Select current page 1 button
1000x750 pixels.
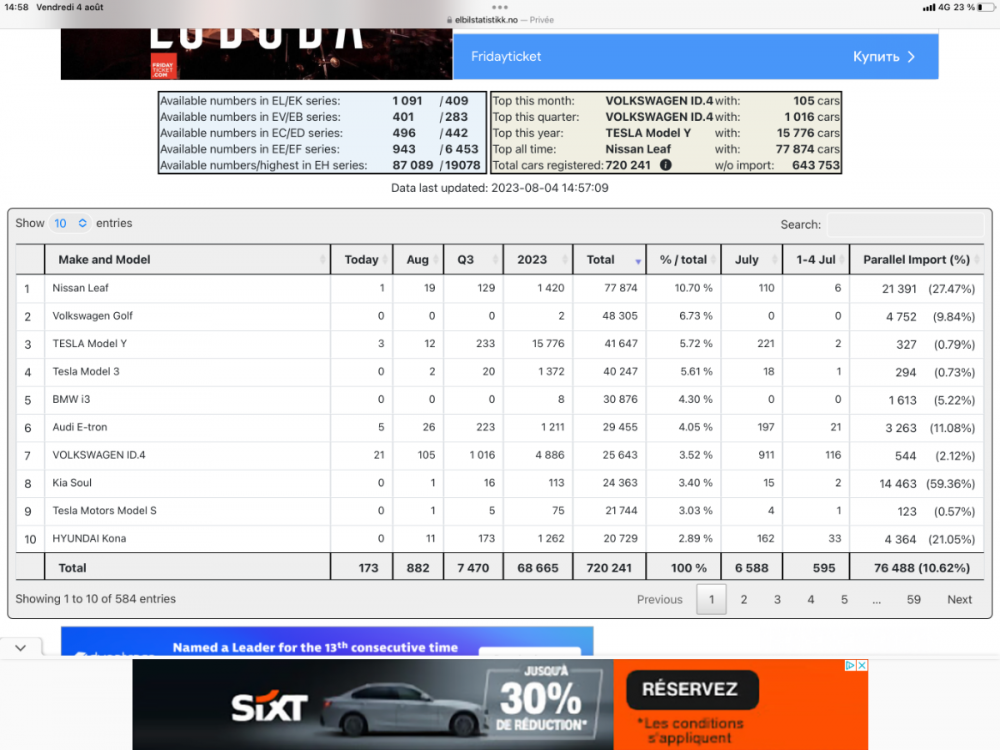click(x=711, y=599)
